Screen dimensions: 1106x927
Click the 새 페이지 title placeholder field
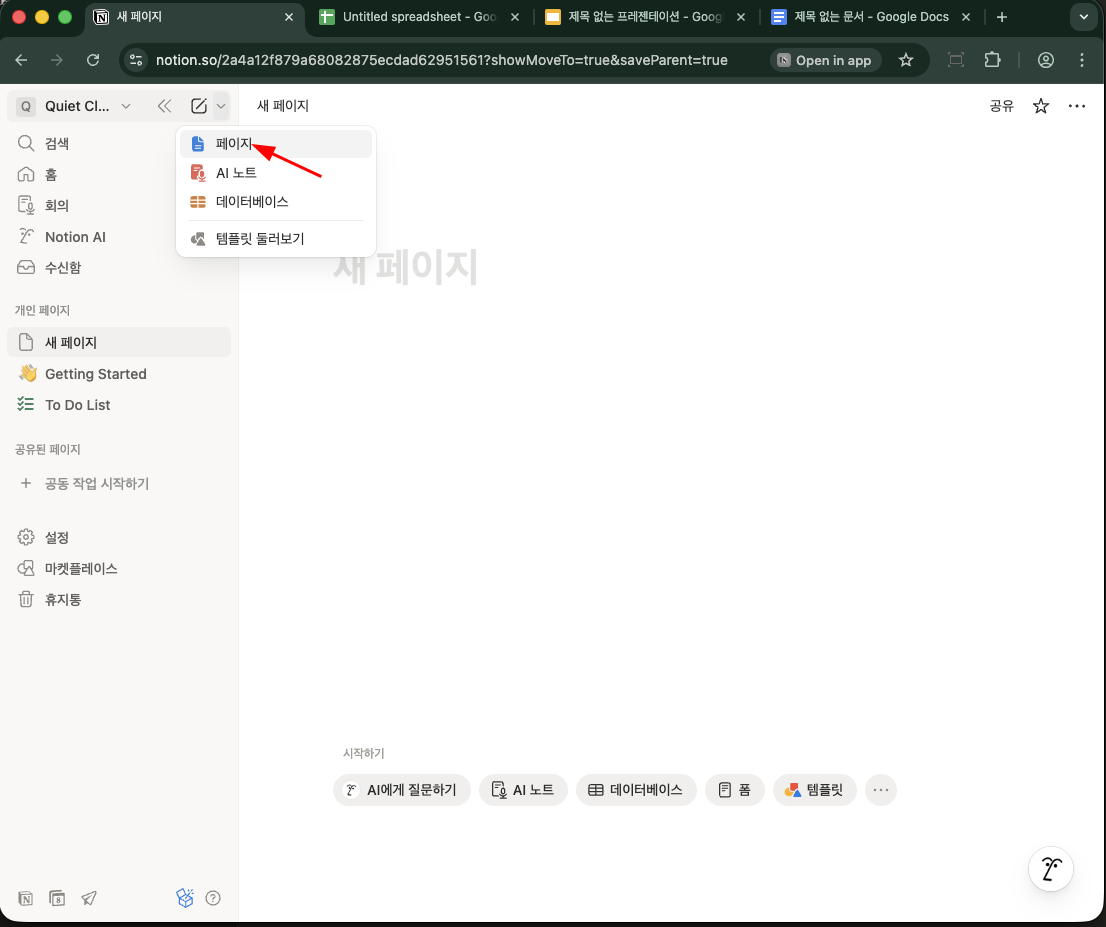pyautogui.click(x=405, y=268)
